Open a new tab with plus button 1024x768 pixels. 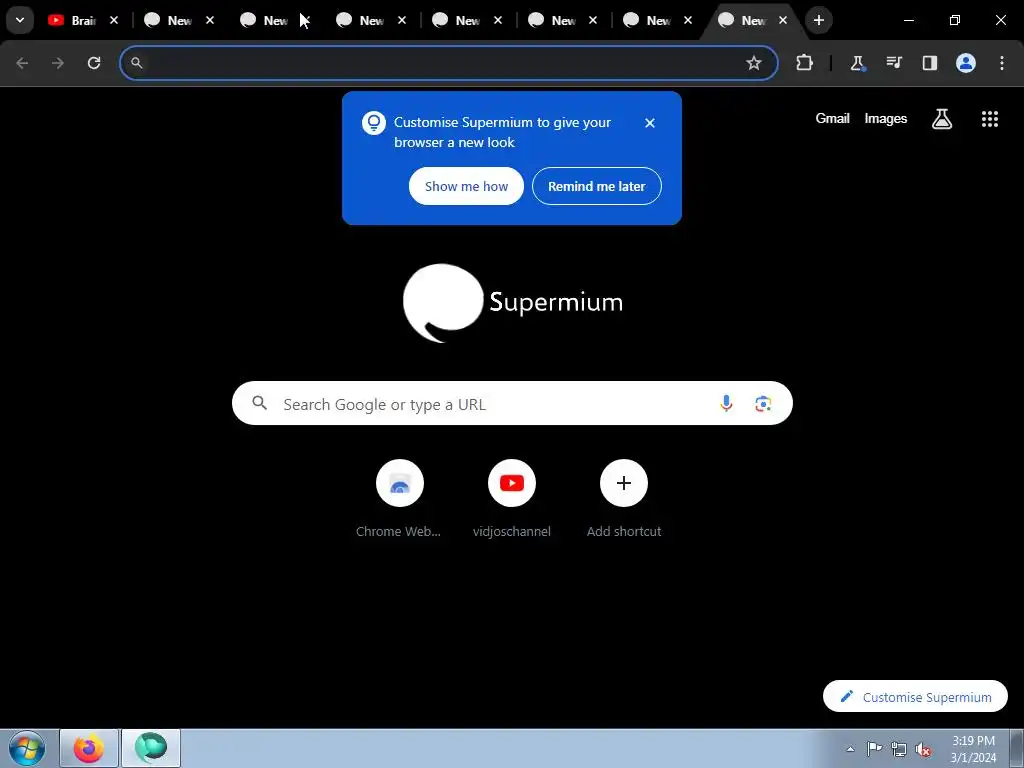(x=818, y=20)
